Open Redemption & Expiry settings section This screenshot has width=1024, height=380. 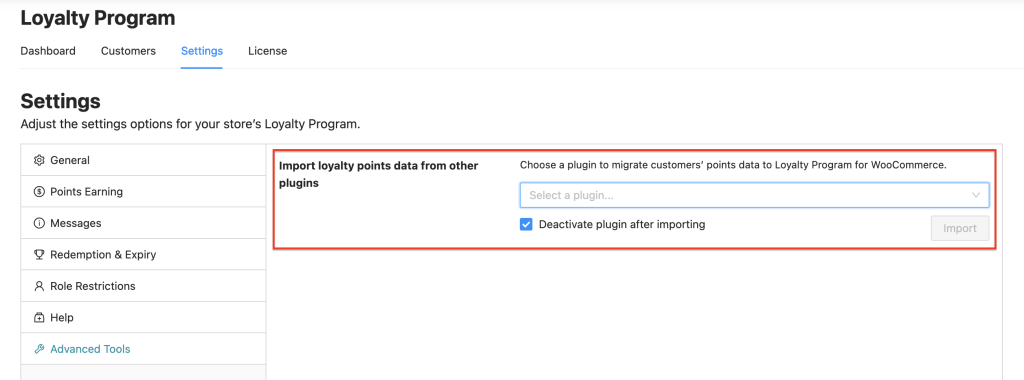(144, 255)
